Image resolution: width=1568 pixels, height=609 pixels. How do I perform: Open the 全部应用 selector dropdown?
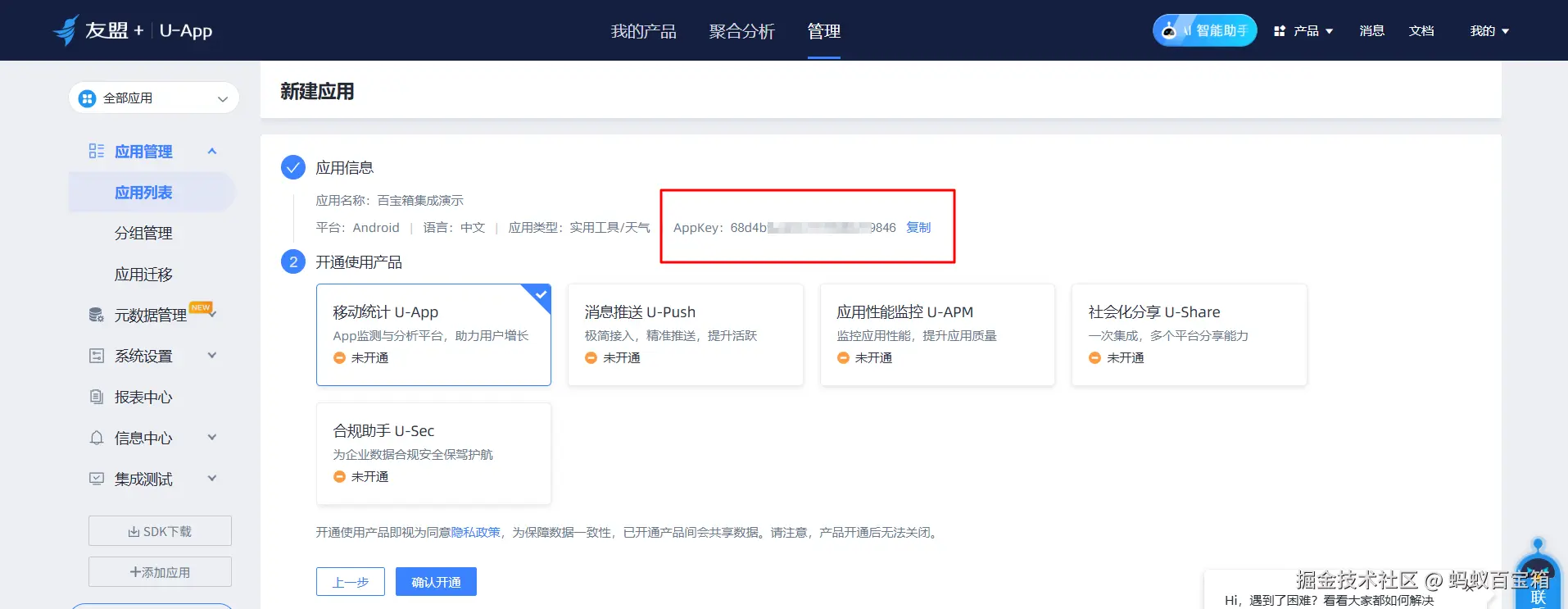tap(154, 98)
